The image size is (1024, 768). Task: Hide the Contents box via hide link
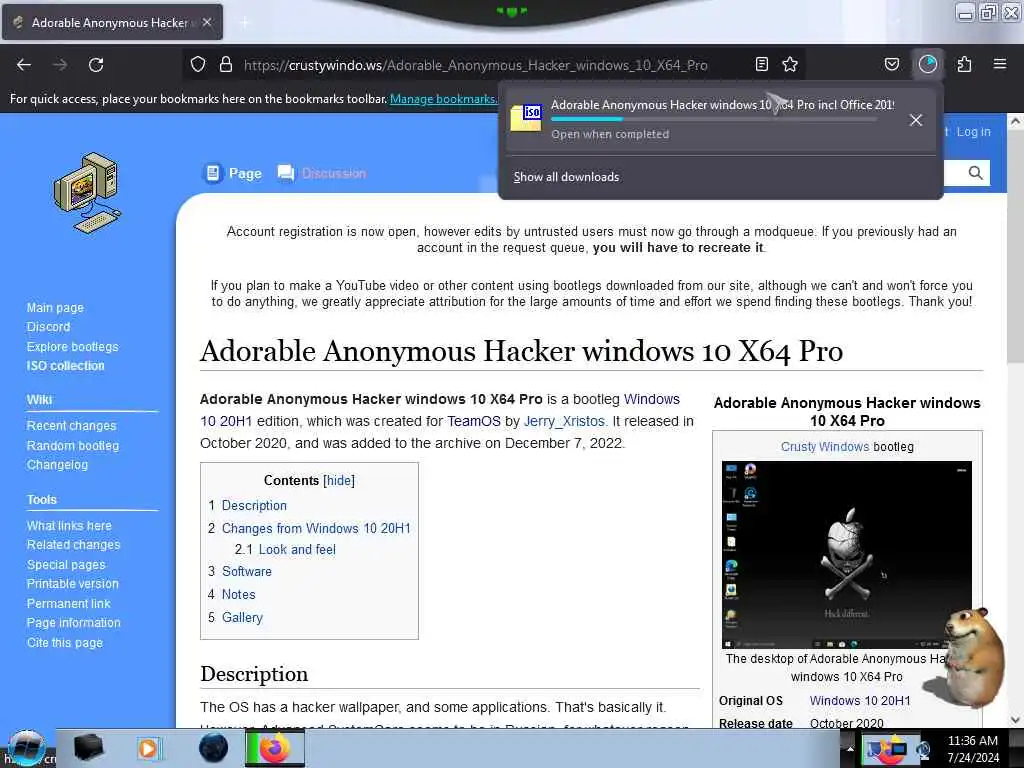339,481
